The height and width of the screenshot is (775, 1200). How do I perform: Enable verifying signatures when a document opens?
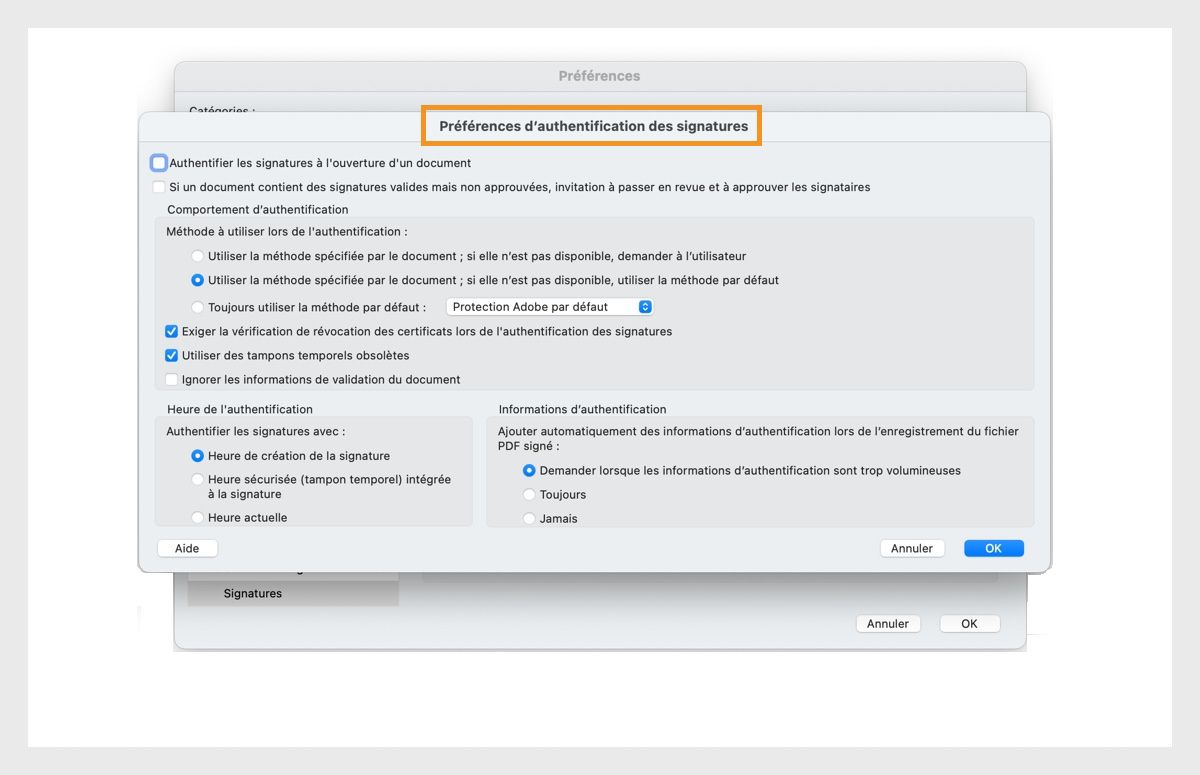click(x=158, y=162)
